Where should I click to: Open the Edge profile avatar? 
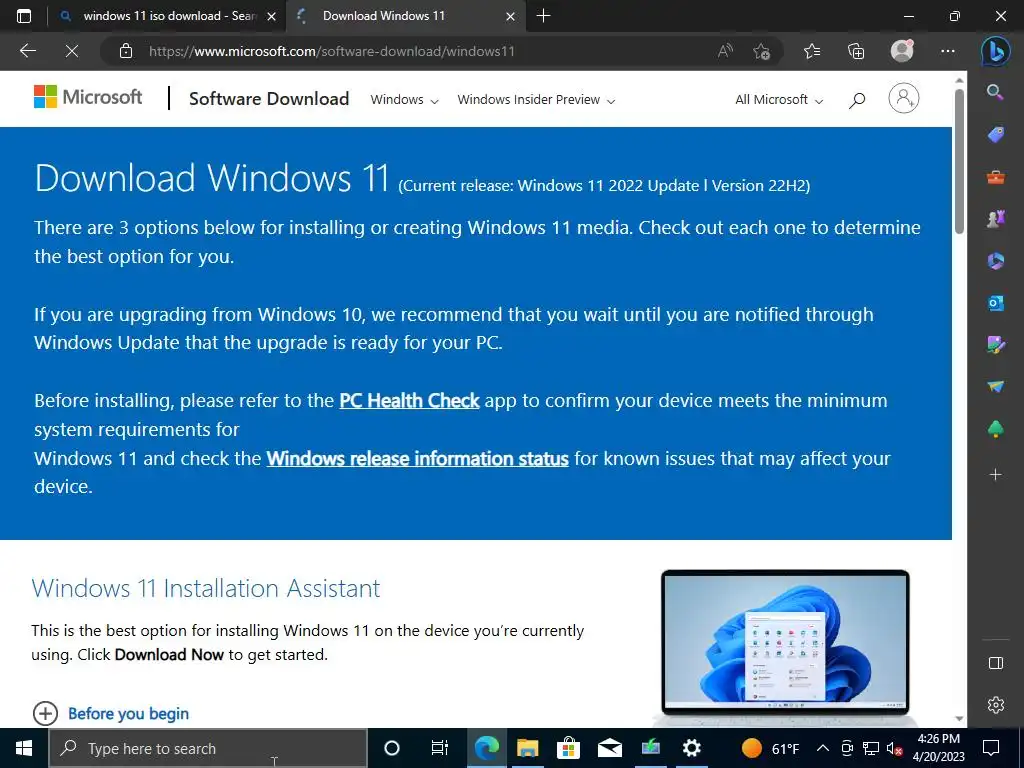point(902,51)
